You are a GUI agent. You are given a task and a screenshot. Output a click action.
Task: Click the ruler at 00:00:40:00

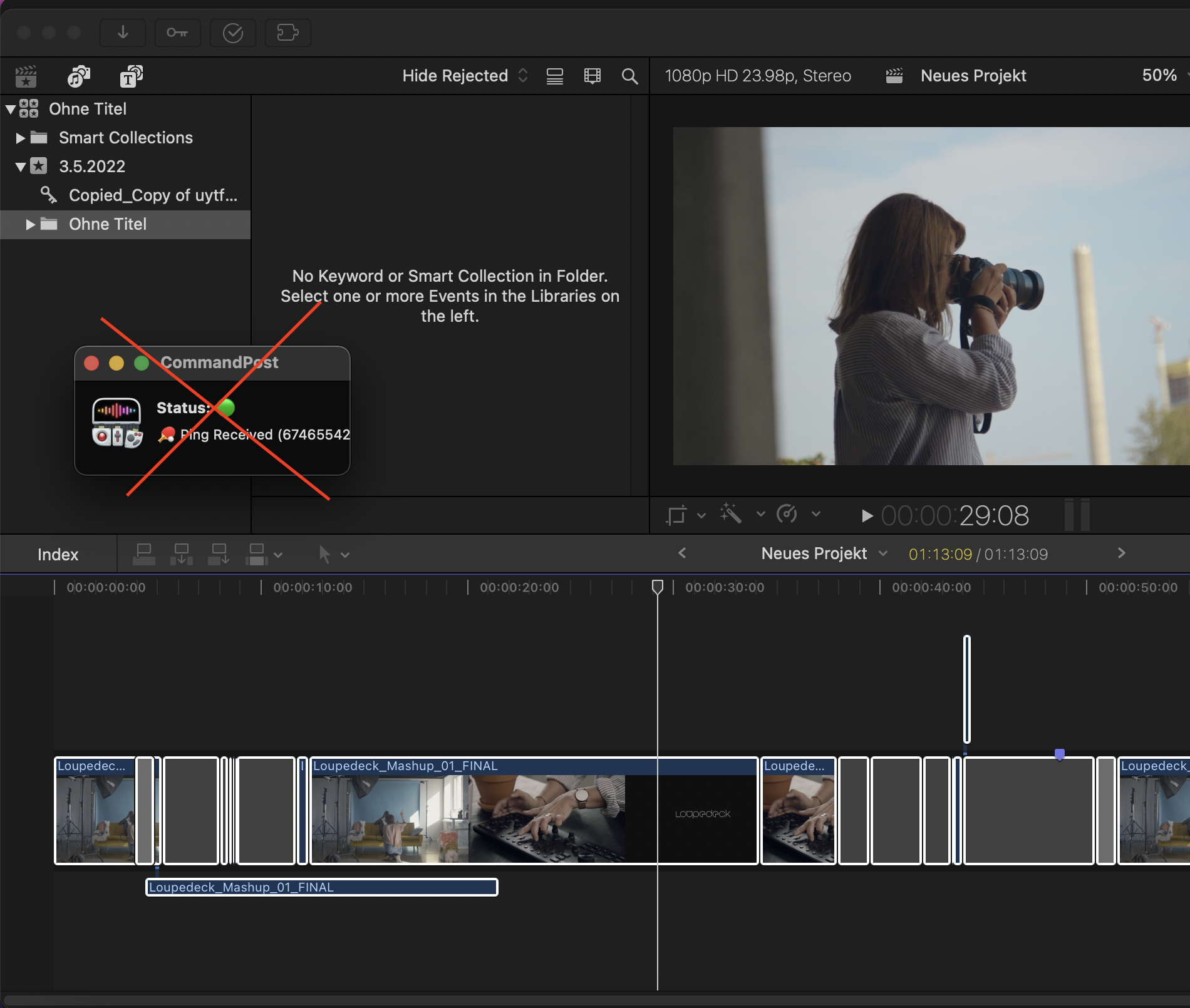[931, 587]
